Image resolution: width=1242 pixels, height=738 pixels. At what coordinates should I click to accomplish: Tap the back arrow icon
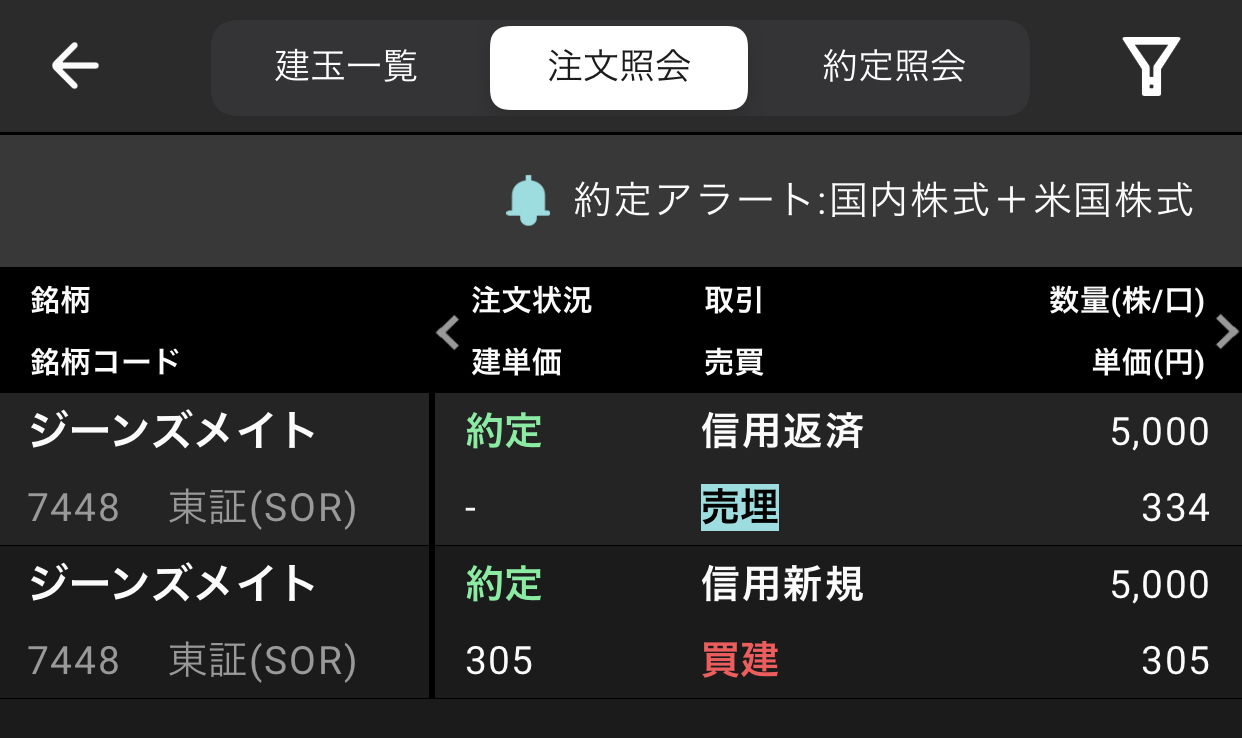[75, 67]
